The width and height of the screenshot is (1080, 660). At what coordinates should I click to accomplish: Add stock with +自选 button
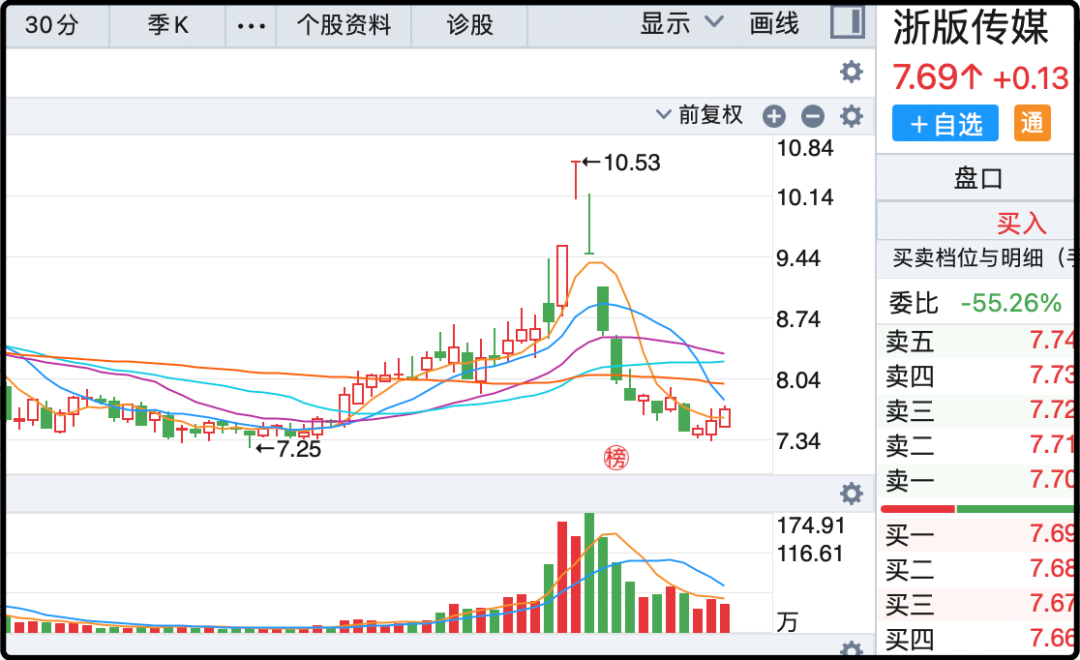click(945, 124)
